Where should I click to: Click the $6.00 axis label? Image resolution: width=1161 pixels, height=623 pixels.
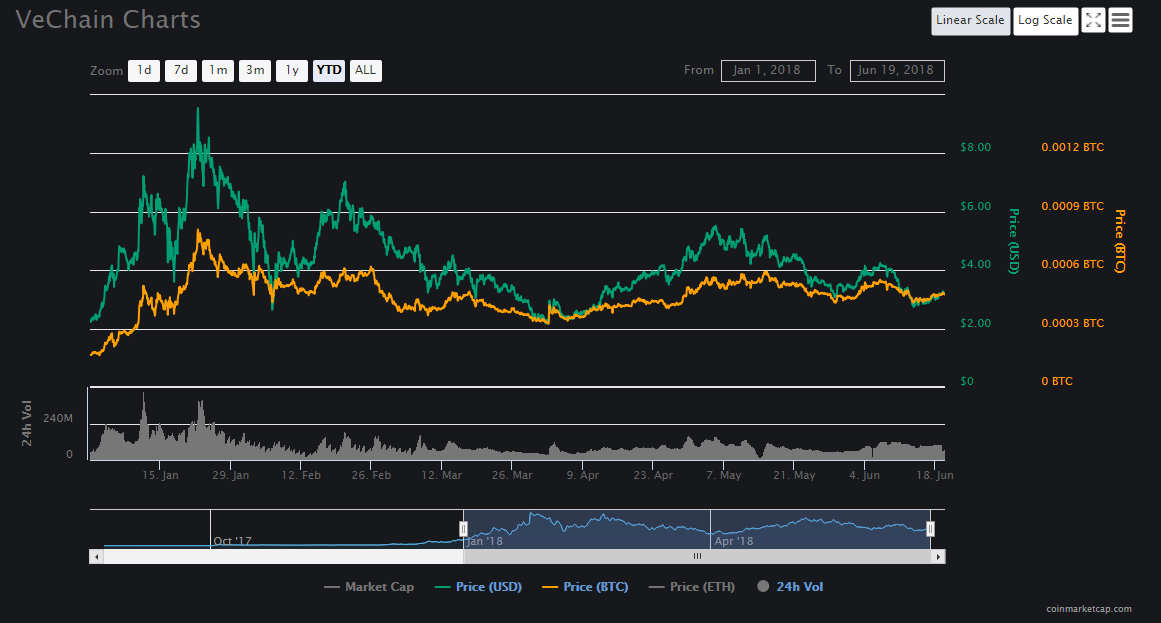click(x=975, y=206)
